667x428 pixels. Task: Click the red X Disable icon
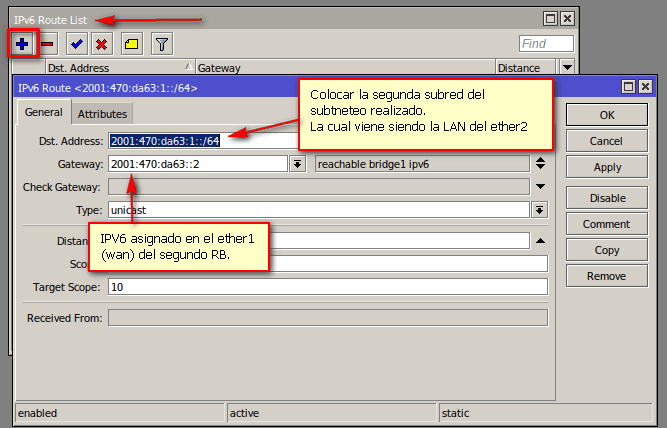coord(101,43)
